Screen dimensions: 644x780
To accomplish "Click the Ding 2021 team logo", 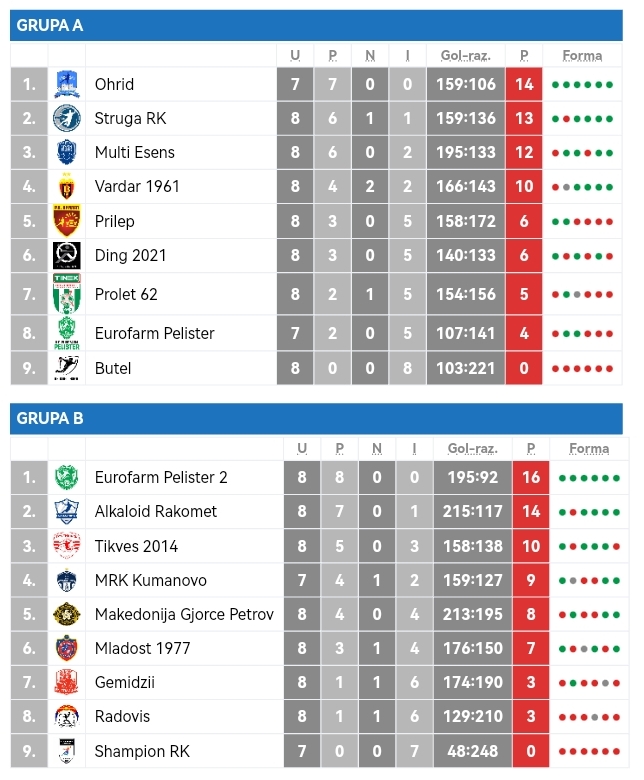I will tap(66, 255).
